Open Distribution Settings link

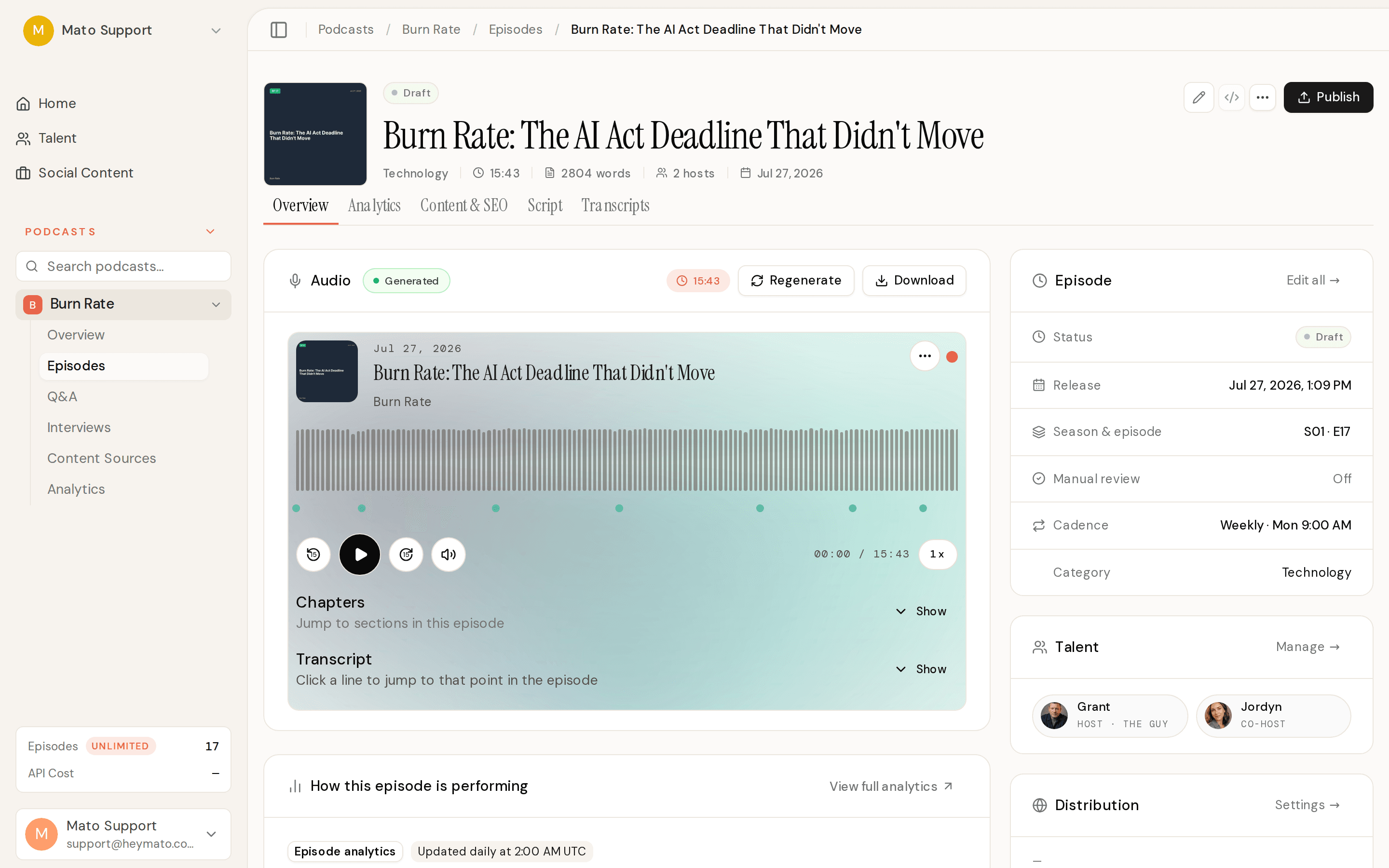coord(1307,805)
